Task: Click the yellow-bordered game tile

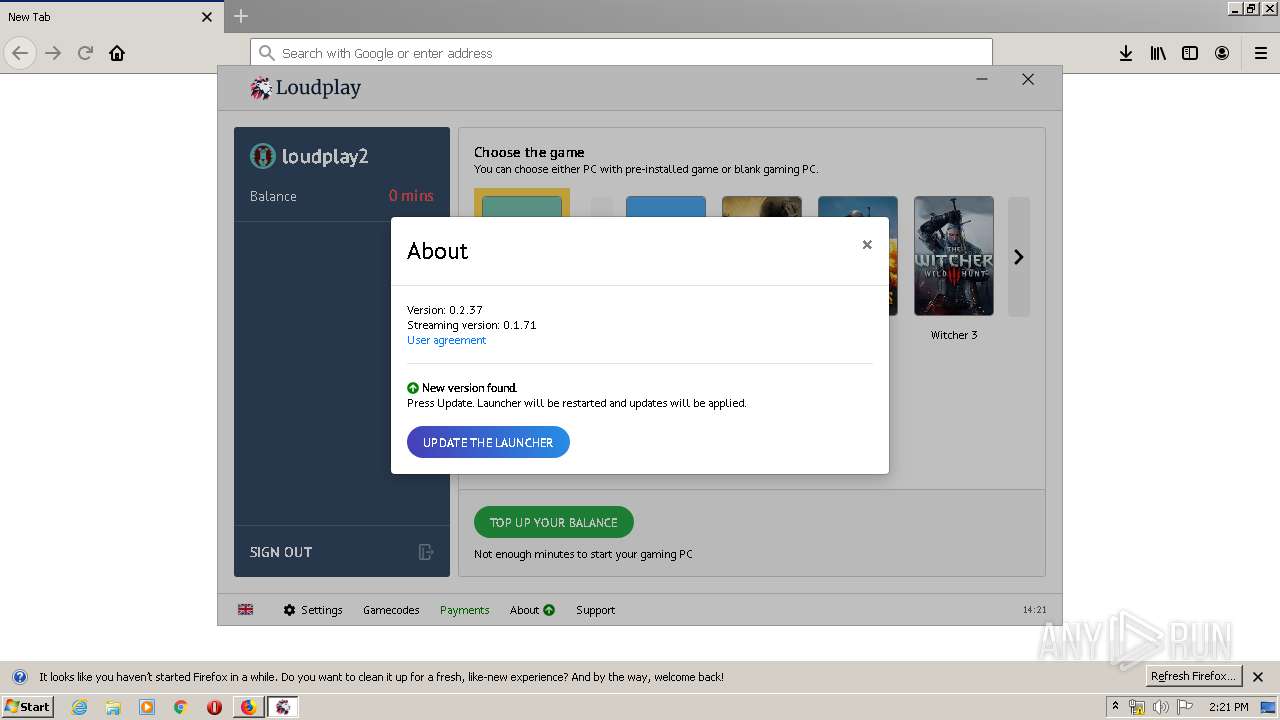Action: coord(522,203)
